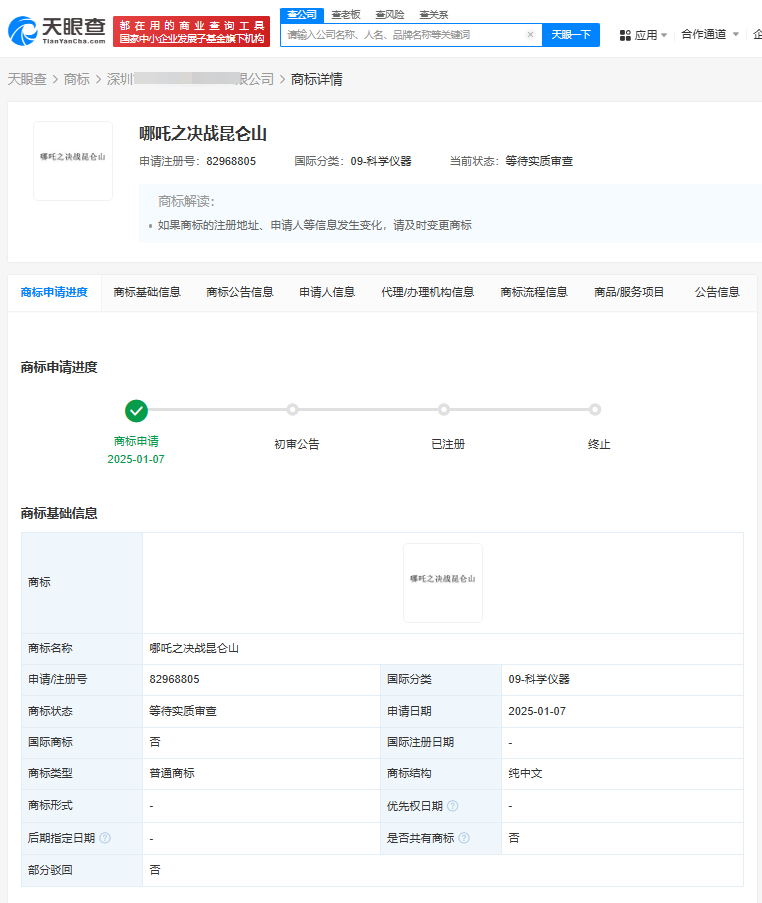This screenshot has width=762, height=903.
Task: Clear the search box with the X icon
Action: tap(530, 35)
